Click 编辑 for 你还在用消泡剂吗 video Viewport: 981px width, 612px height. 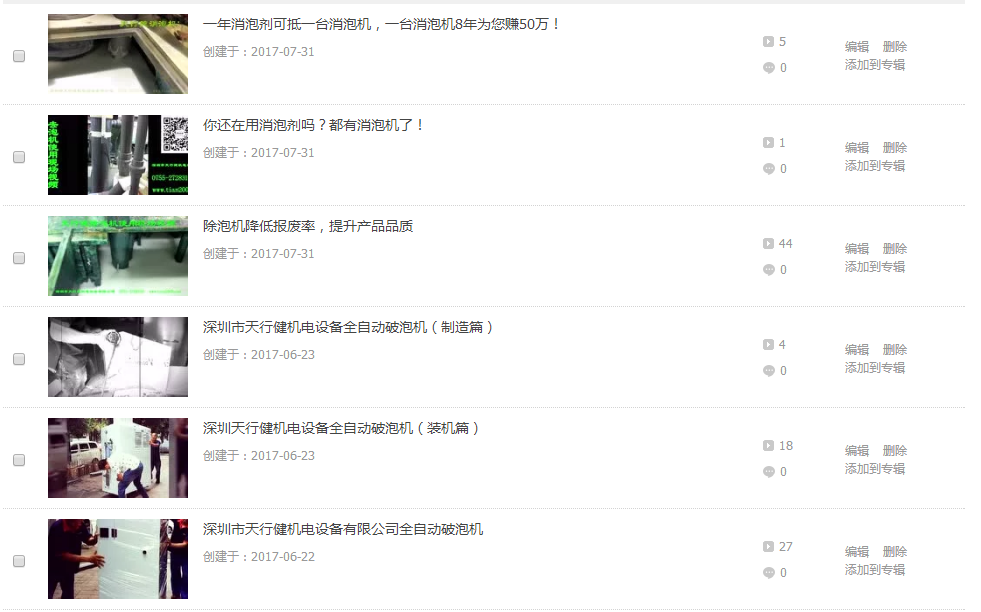coord(856,148)
